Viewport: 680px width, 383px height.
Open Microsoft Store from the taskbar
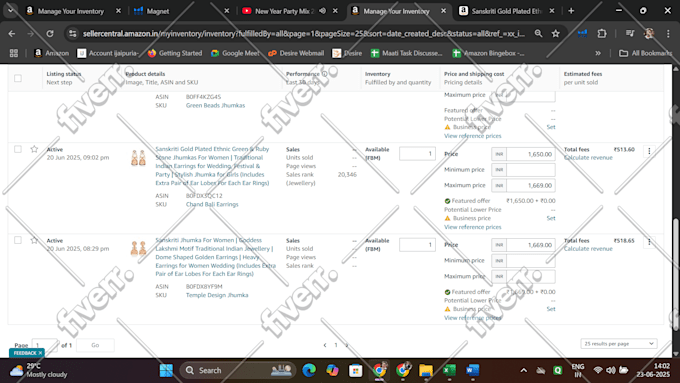(x=356, y=370)
